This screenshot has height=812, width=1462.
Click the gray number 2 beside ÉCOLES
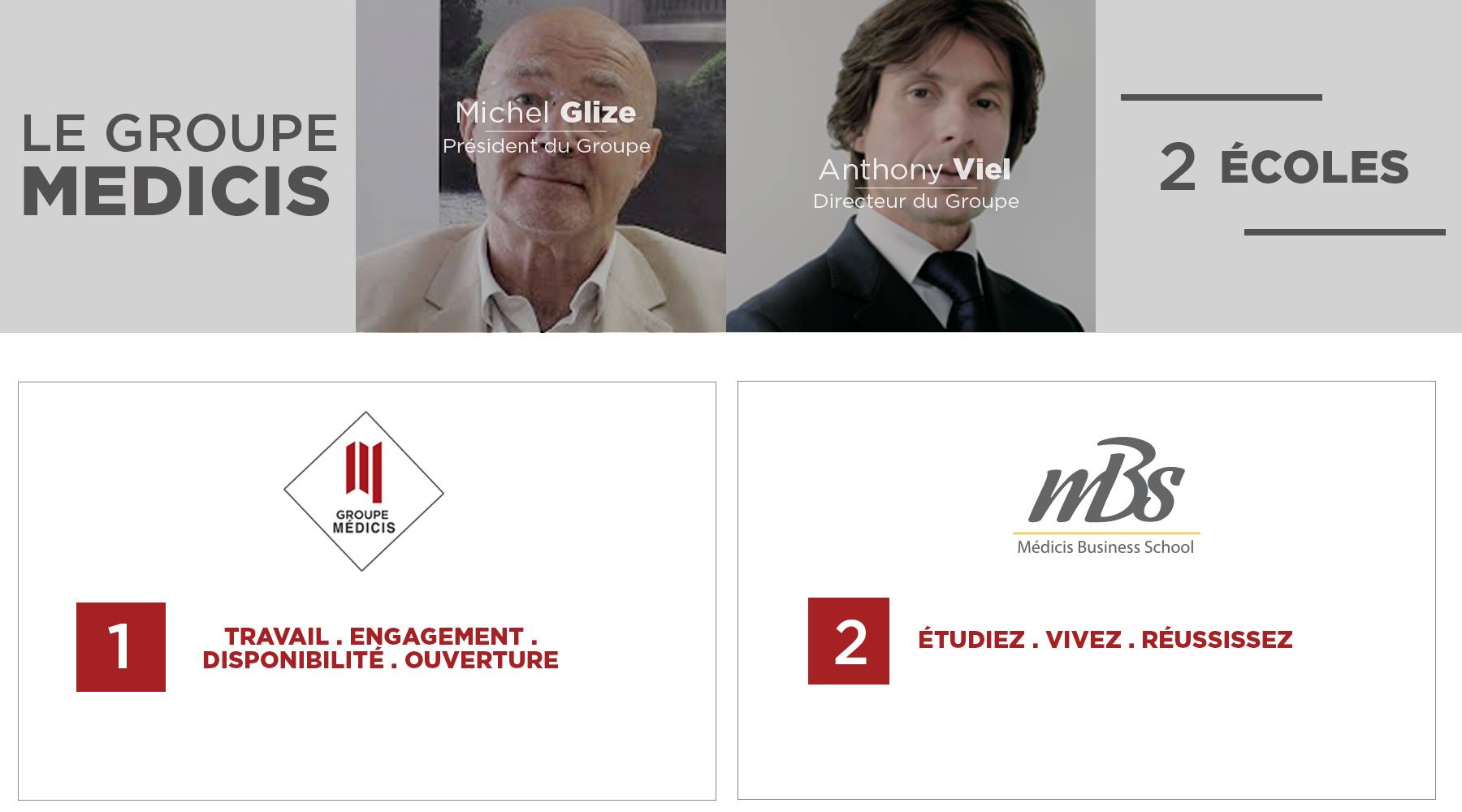[1178, 167]
